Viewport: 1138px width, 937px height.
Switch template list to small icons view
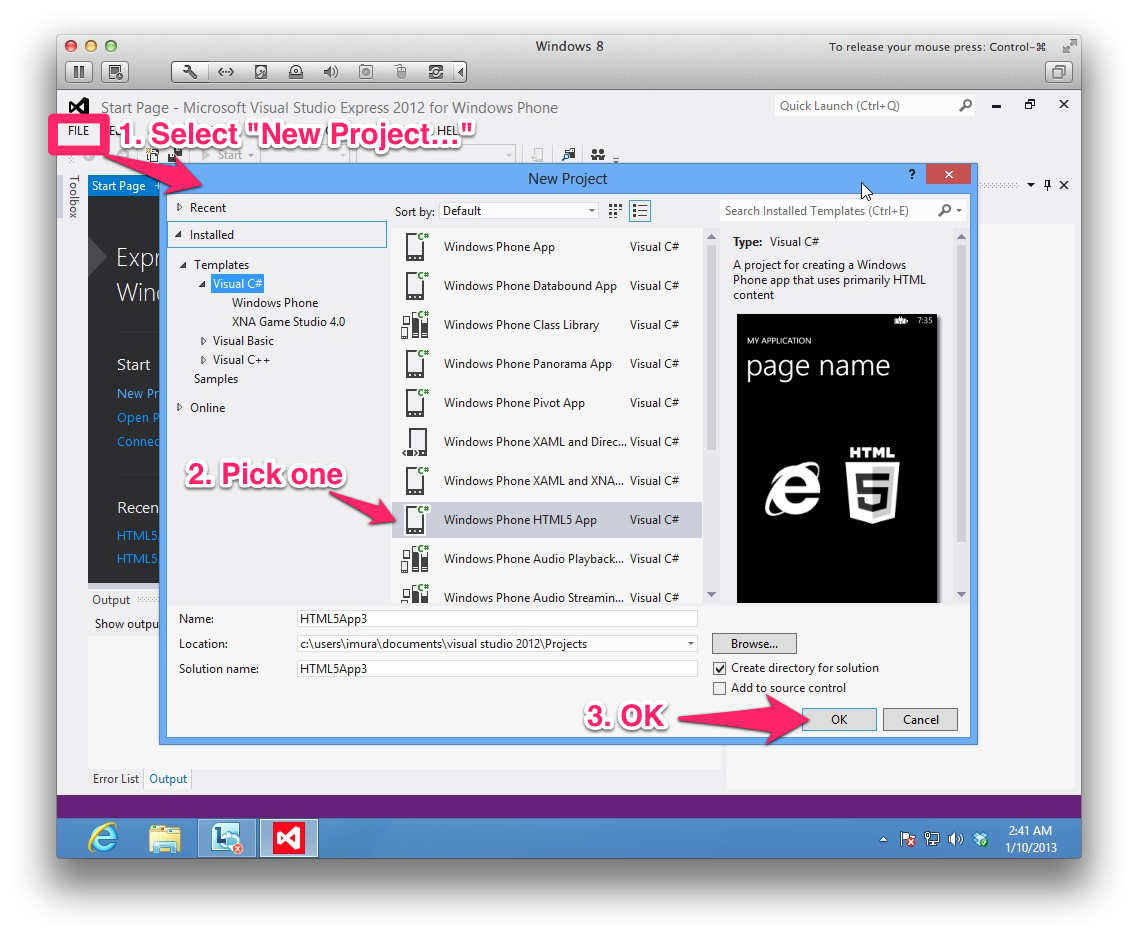615,211
